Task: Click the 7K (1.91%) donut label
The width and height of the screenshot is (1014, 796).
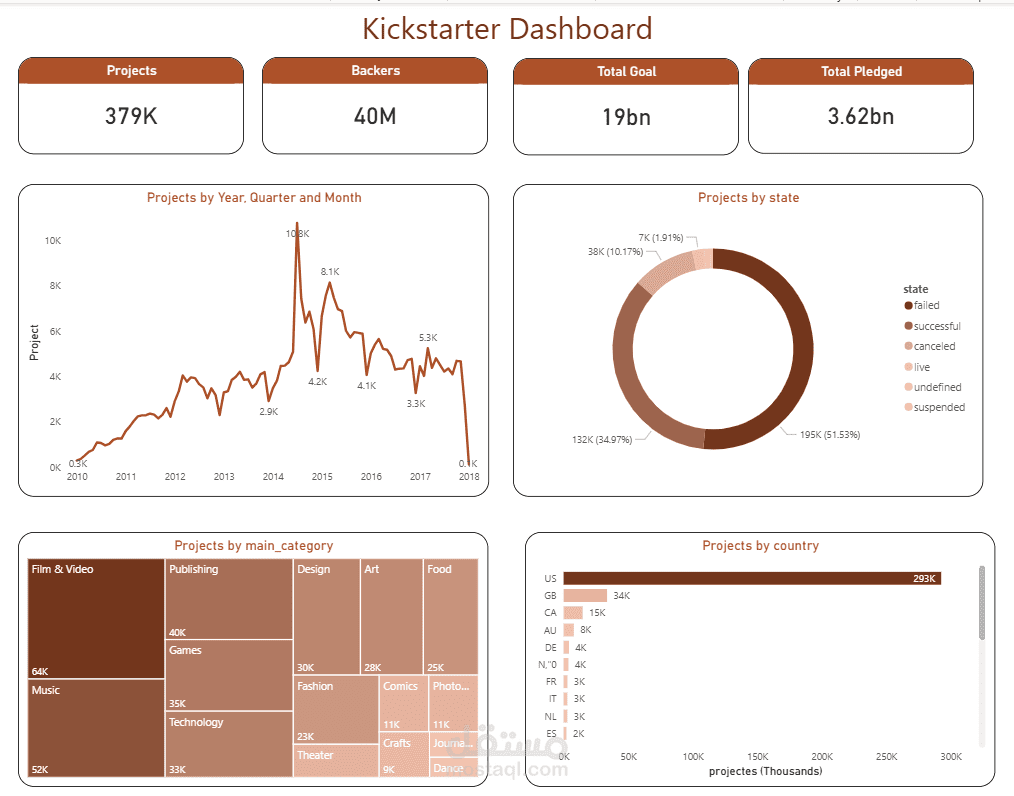Action: tap(661, 237)
